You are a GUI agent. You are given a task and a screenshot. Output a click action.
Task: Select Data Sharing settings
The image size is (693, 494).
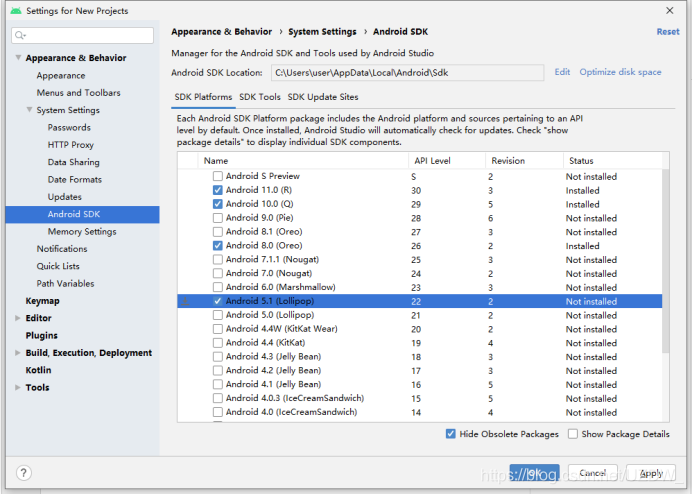point(74,162)
